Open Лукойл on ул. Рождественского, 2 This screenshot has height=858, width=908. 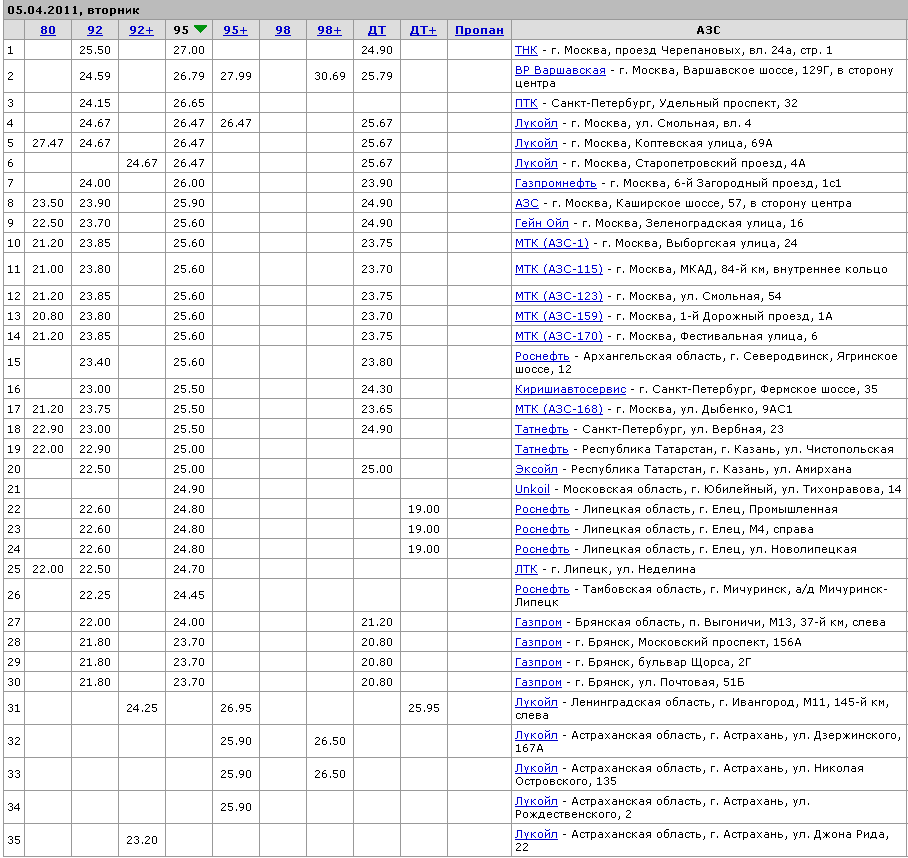(536, 801)
